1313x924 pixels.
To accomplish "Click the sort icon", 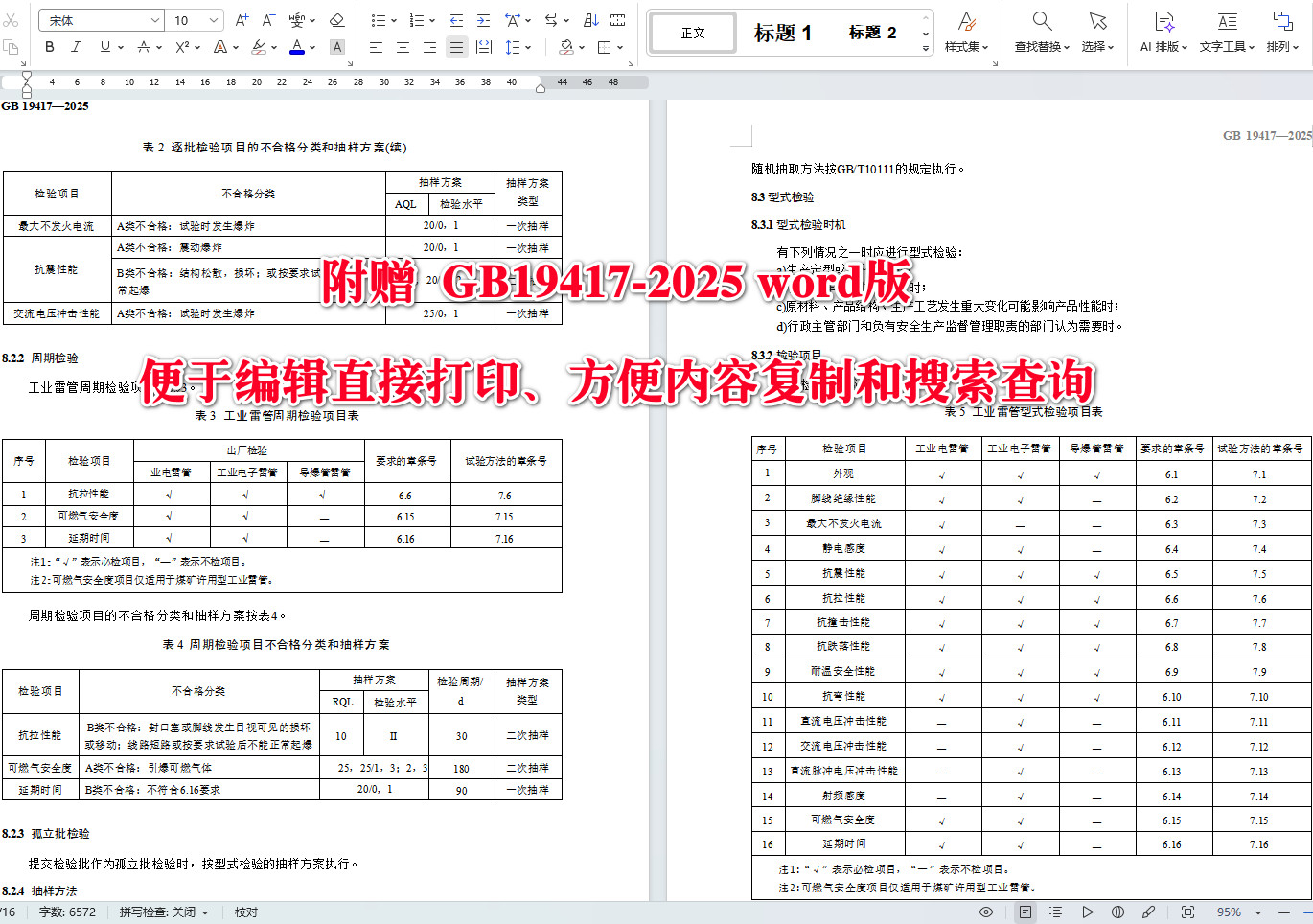I will click(x=591, y=20).
